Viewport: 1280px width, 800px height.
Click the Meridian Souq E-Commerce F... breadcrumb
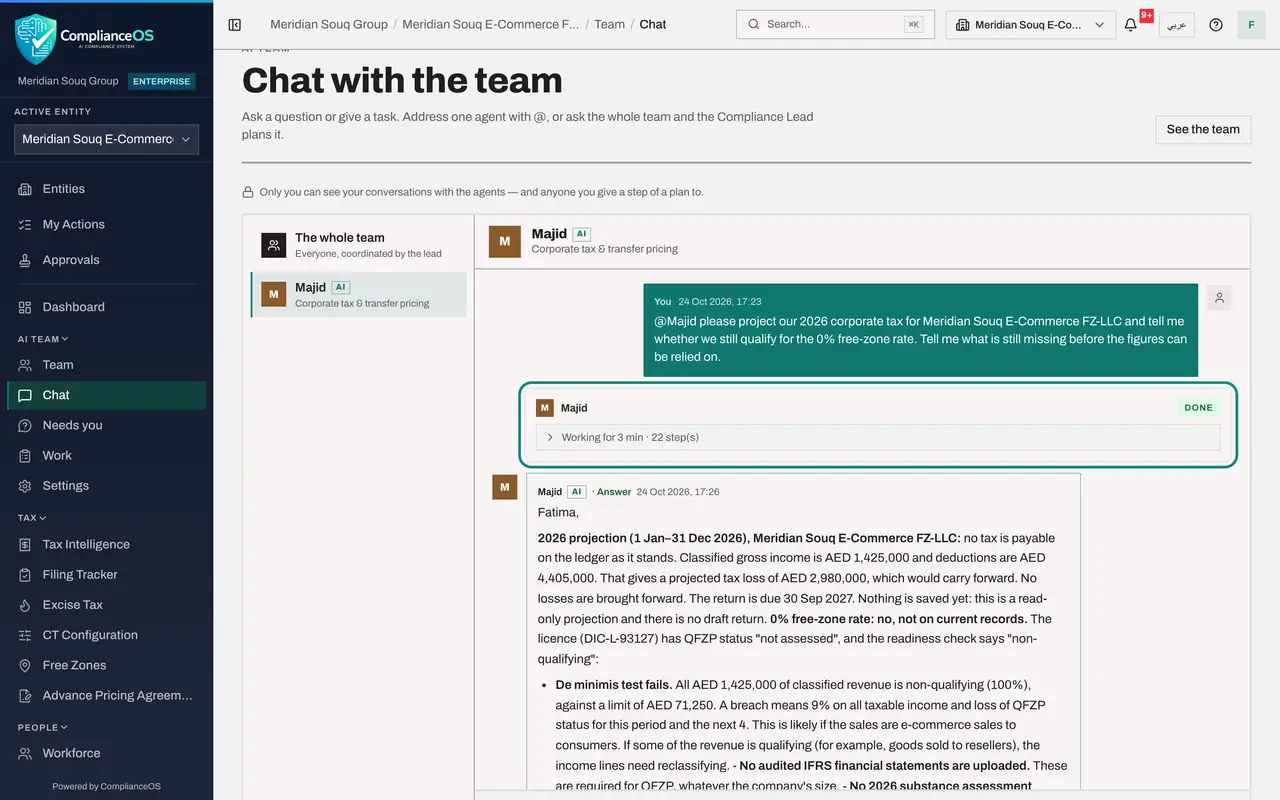click(x=490, y=24)
